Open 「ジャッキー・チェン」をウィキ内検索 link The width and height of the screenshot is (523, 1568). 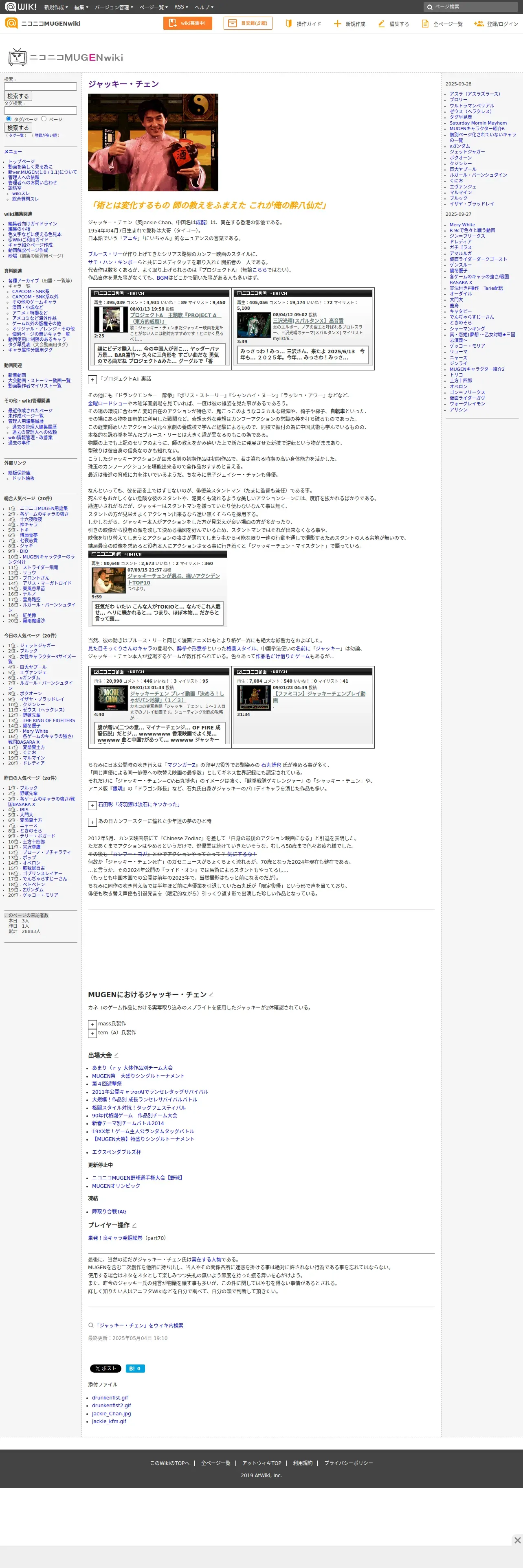[x=138, y=1325]
